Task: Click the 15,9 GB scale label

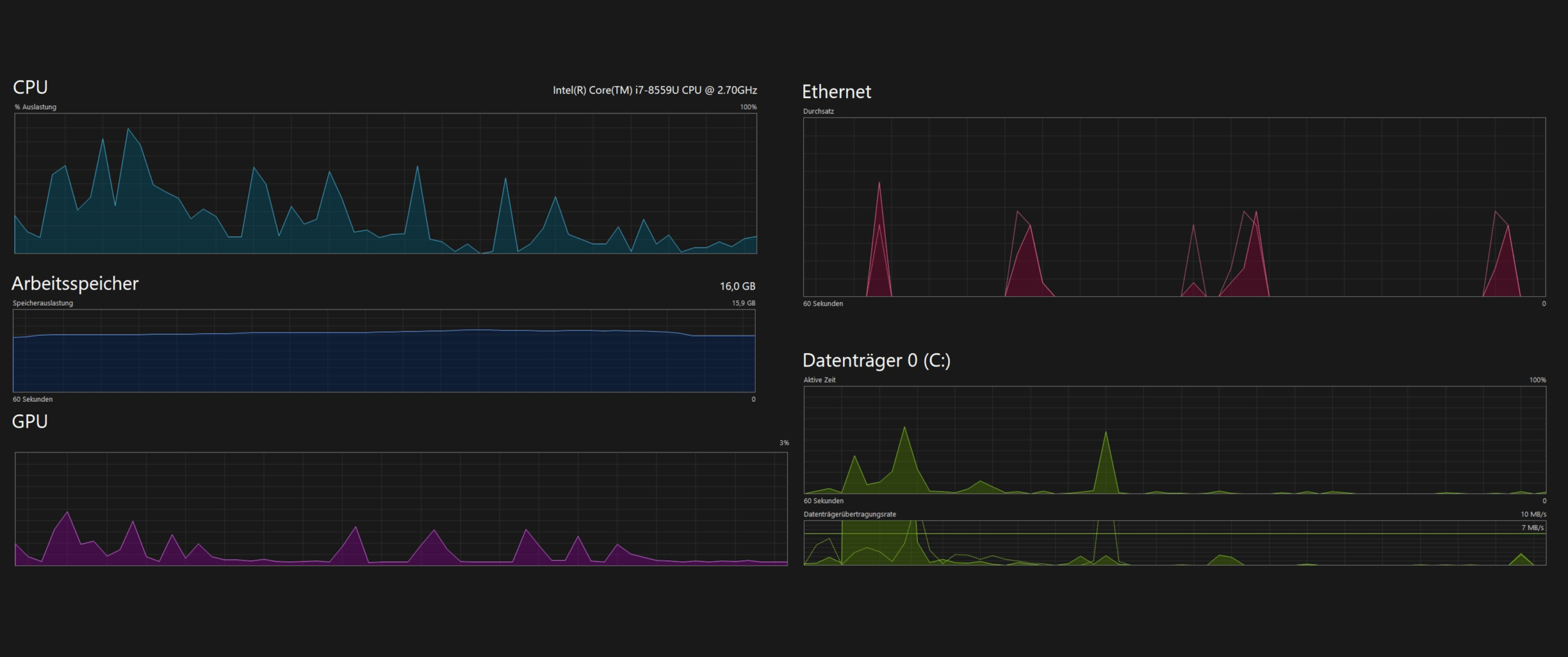Action: point(743,303)
